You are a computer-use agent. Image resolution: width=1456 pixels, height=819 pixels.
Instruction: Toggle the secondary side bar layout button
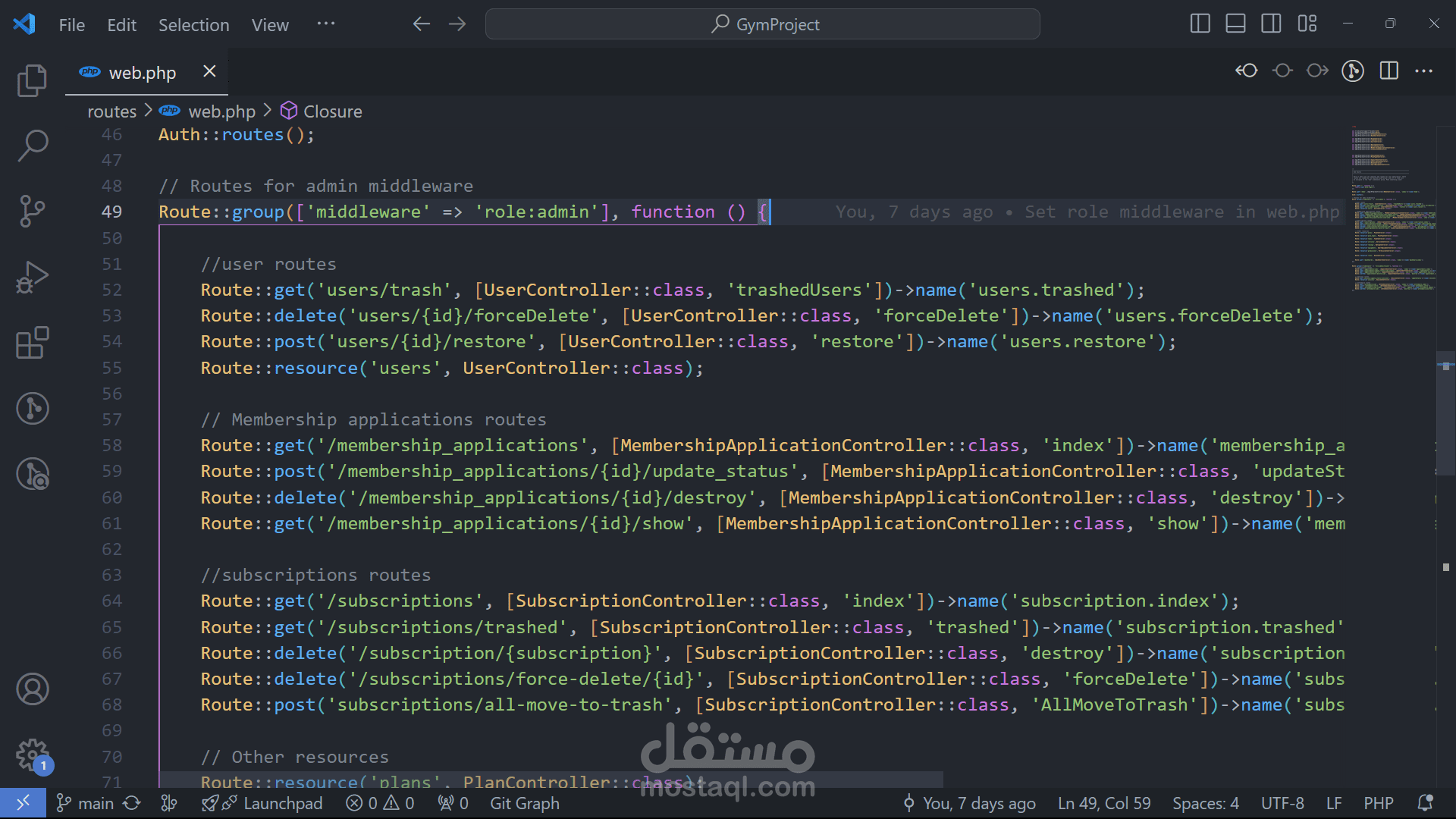(1271, 24)
